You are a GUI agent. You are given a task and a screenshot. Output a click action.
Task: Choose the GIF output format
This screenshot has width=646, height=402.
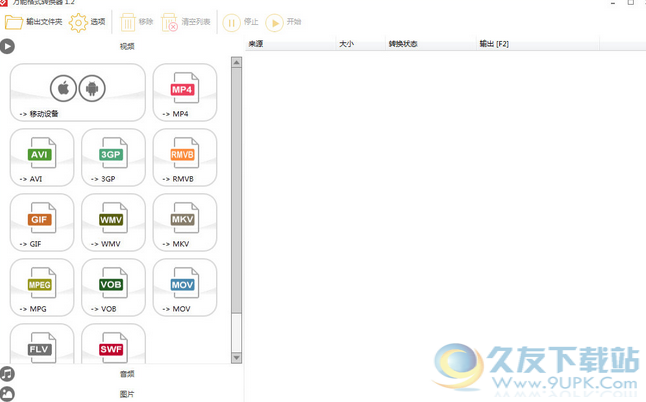[42, 222]
